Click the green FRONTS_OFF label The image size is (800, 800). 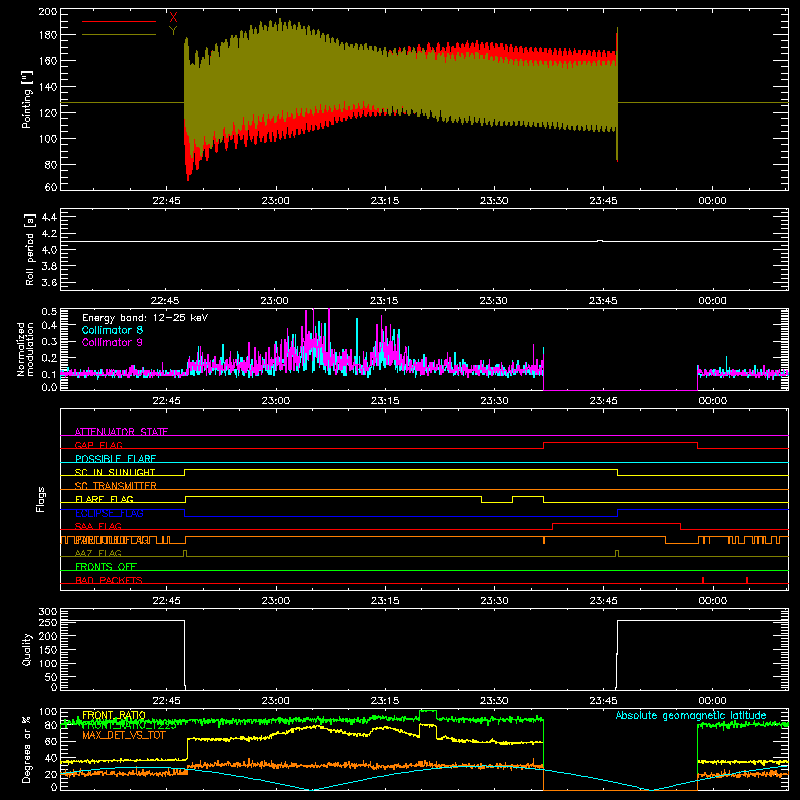tap(106, 567)
